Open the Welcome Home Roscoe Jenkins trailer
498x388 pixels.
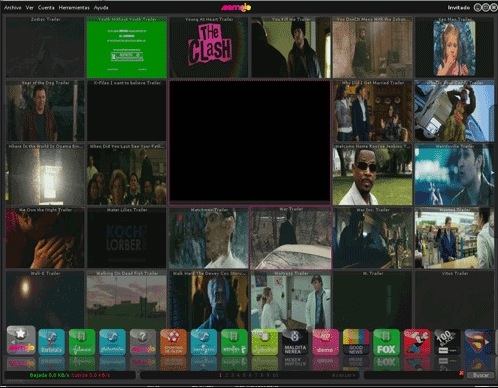(x=372, y=174)
